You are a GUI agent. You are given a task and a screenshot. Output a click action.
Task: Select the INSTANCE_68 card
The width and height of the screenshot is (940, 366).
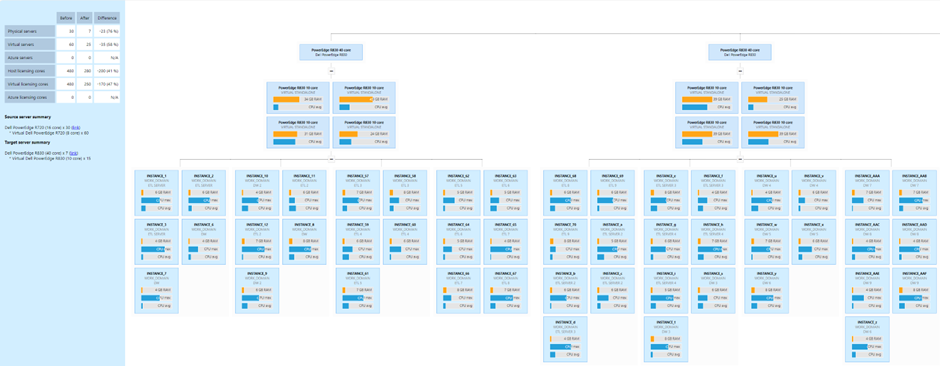(x=565, y=193)
